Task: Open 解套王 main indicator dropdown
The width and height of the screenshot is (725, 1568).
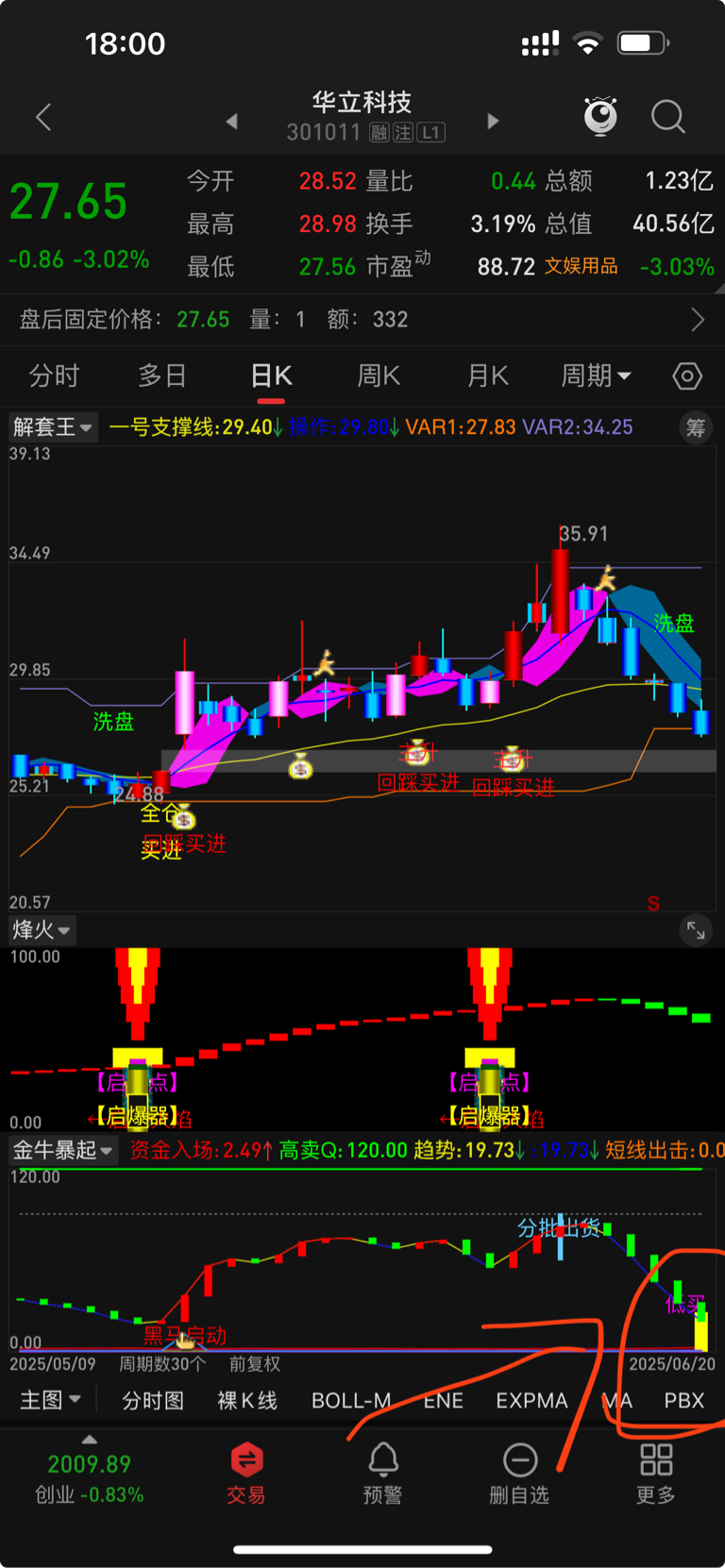Action: [53, 427]
